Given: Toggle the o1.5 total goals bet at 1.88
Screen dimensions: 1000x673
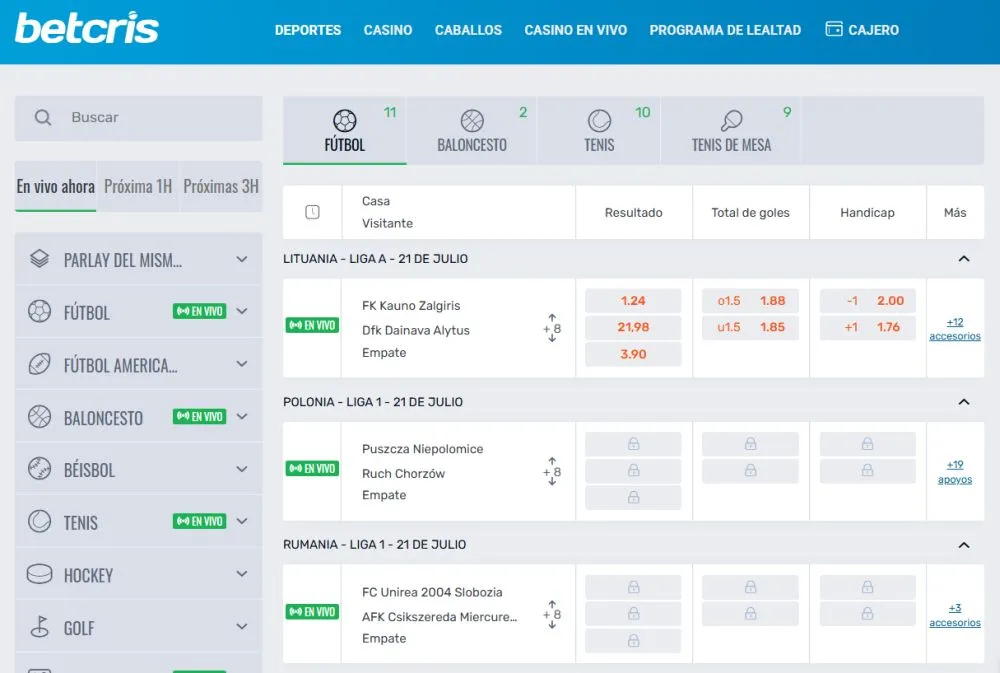Looking at the screenshot, I should pyautogui.click(x=750, y=301).
